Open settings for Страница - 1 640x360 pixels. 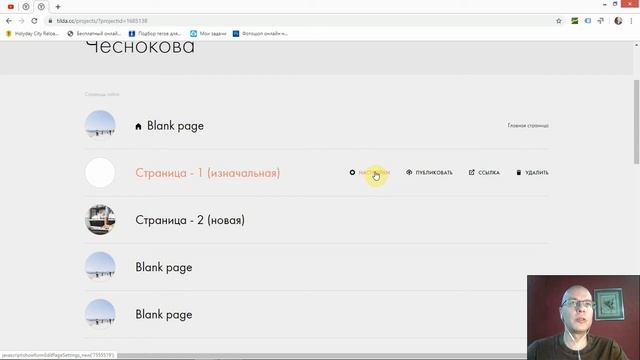coord(374,173)
